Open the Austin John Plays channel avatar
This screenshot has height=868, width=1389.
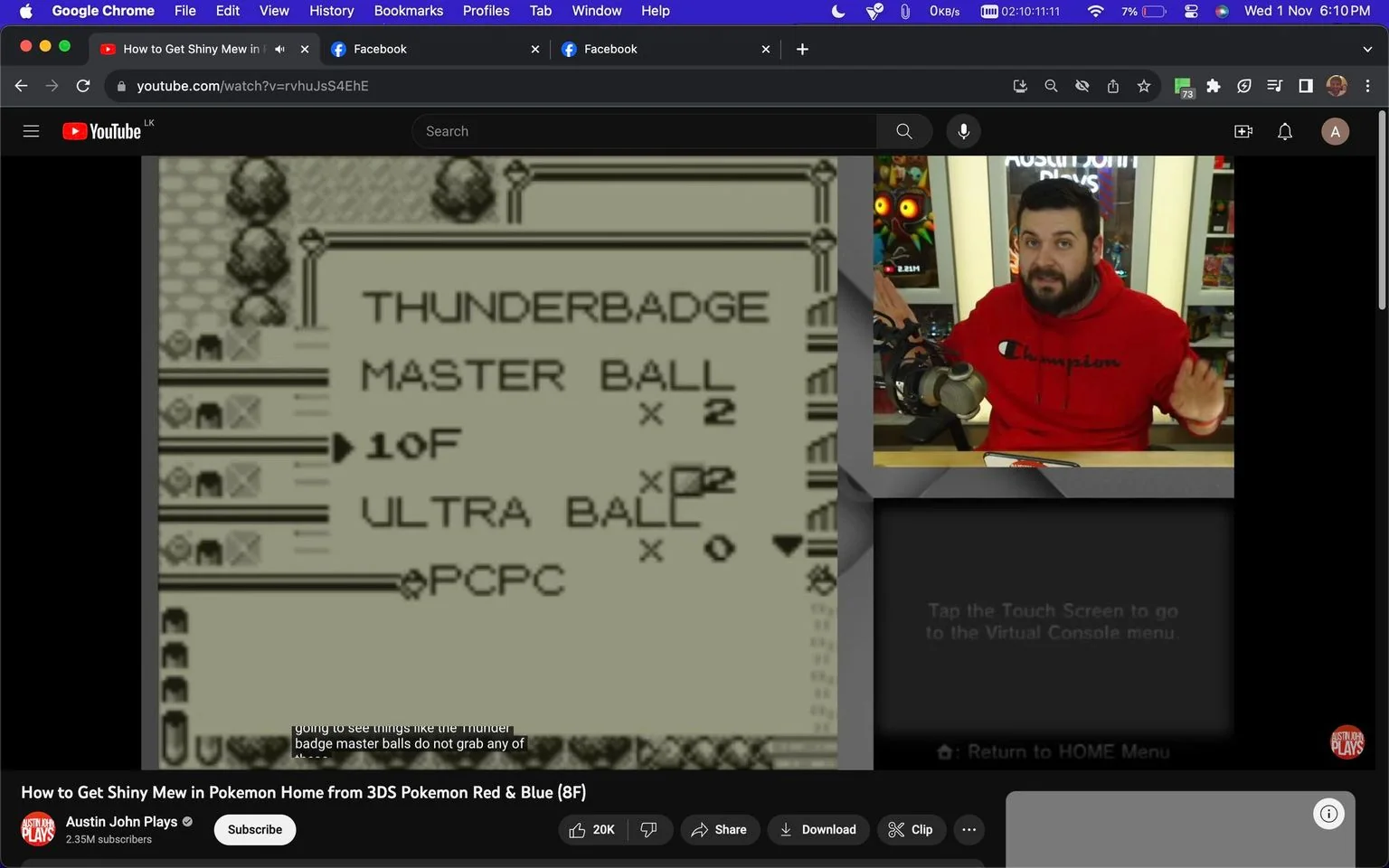tap(38, 830)
